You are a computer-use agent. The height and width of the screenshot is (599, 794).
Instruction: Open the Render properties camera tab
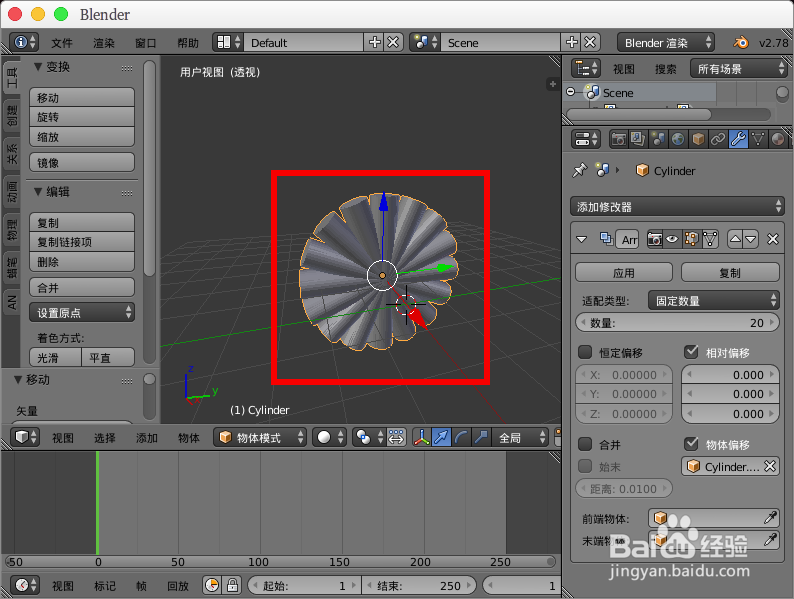pos(618,139)
